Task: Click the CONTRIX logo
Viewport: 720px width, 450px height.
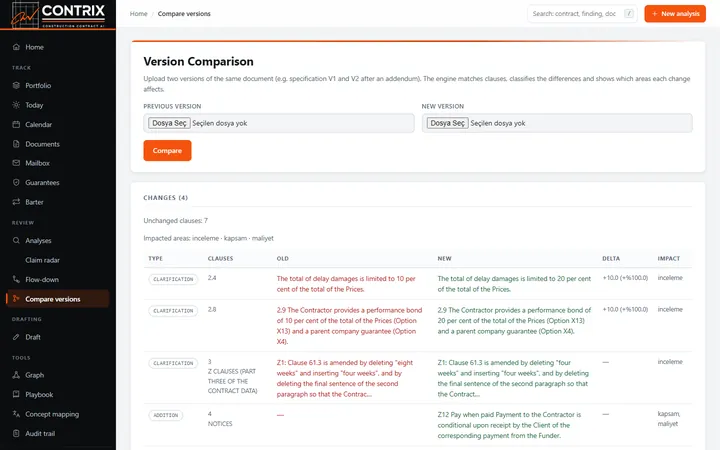Action: pyautogui.click(x=58, y=14)
